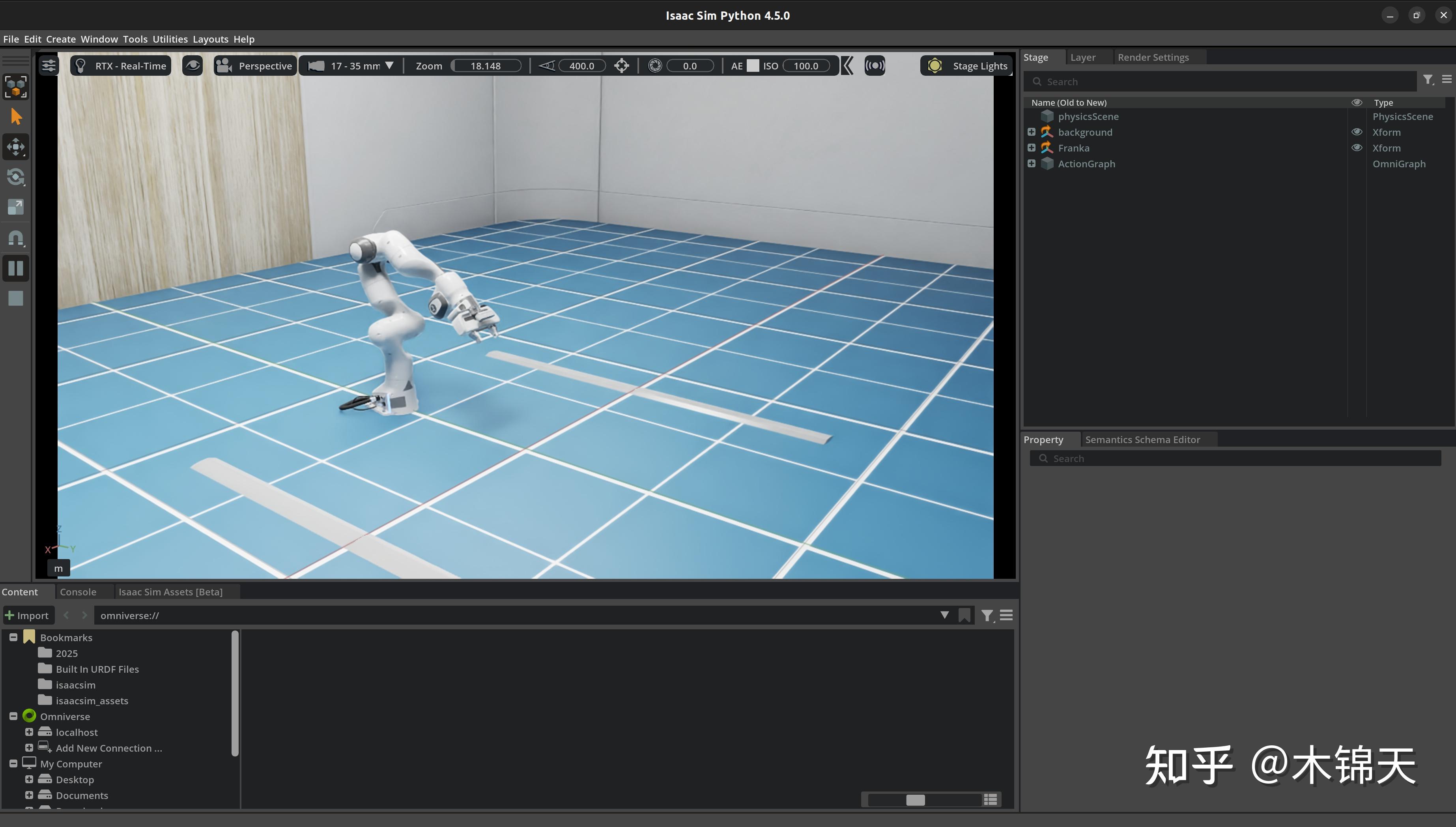Toggle the AE checkbox in the viewport

tap(753, 65)
